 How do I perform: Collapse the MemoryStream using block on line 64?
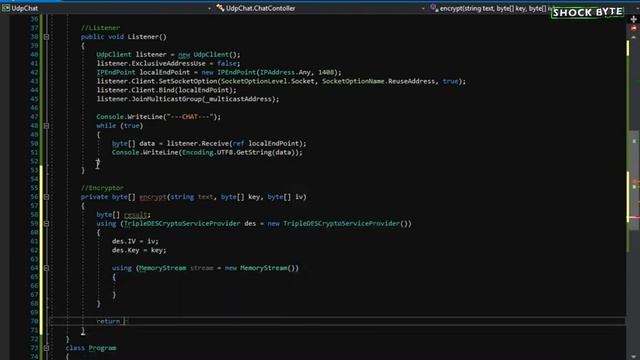(46, 268)
